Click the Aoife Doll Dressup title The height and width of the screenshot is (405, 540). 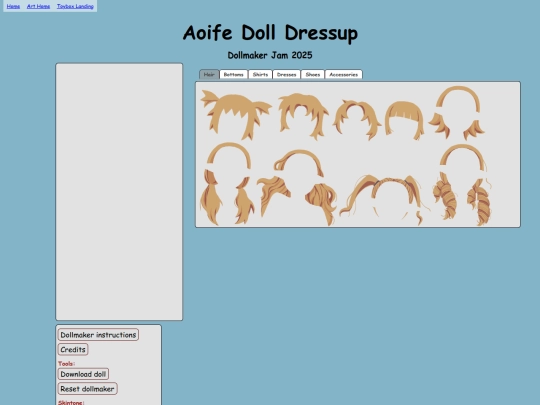coord(270,33)
